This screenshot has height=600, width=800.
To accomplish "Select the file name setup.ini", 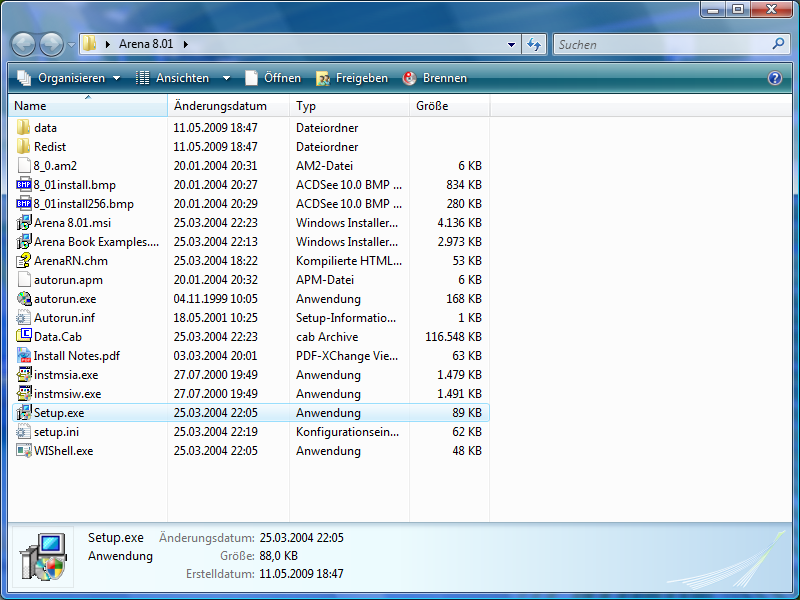I will pyautogui.click(x=56, y=432).
